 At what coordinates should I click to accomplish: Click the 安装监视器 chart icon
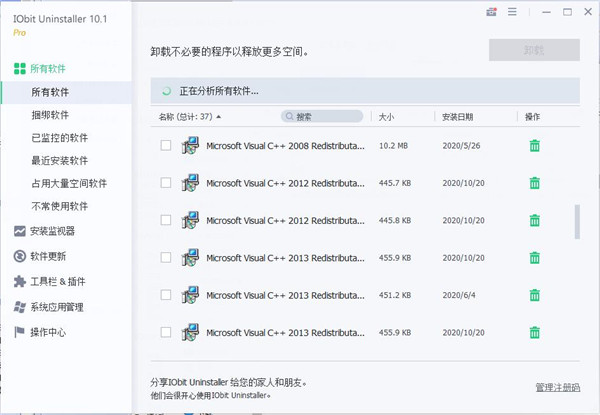[x=20, y=231]
